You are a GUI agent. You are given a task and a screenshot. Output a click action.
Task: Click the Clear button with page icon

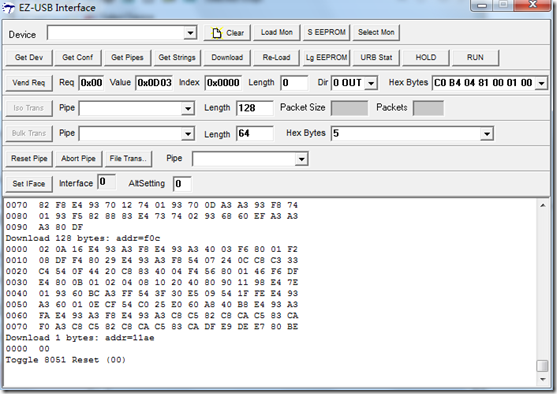coord(227,33)
